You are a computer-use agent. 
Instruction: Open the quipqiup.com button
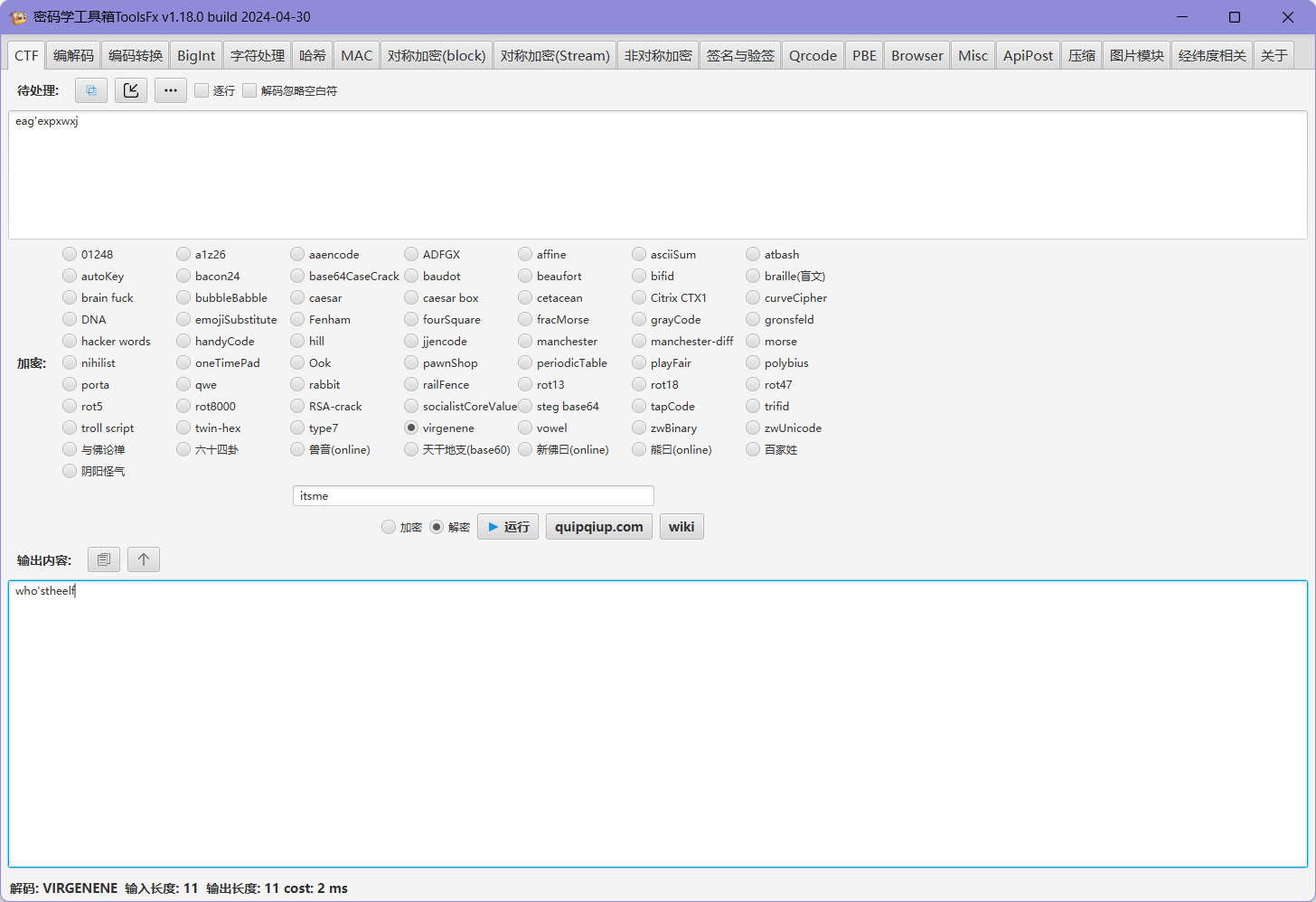(598, 527)
